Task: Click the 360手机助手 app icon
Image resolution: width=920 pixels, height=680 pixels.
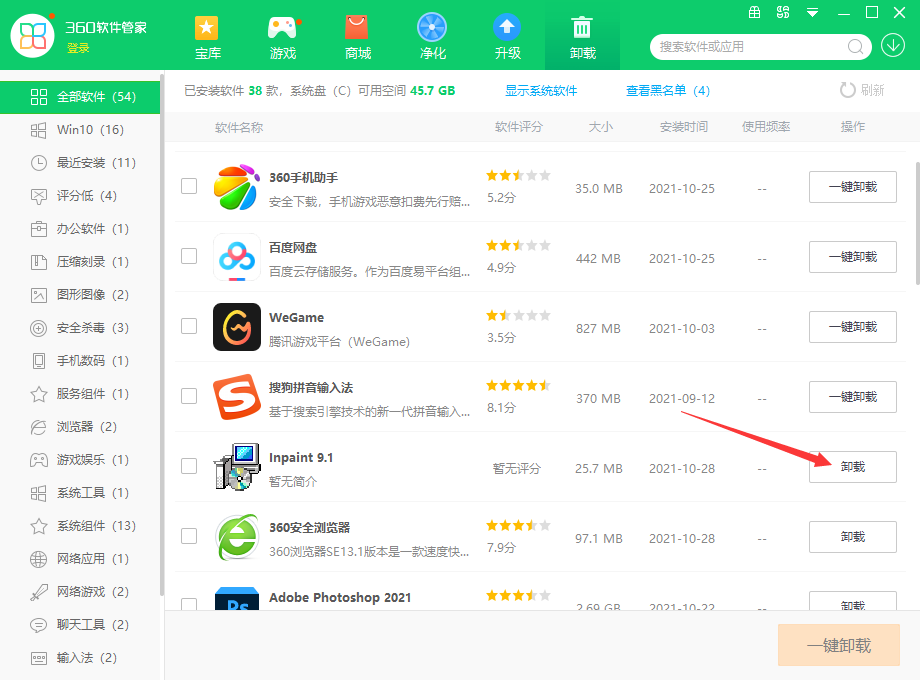Action: pos(237,187)
